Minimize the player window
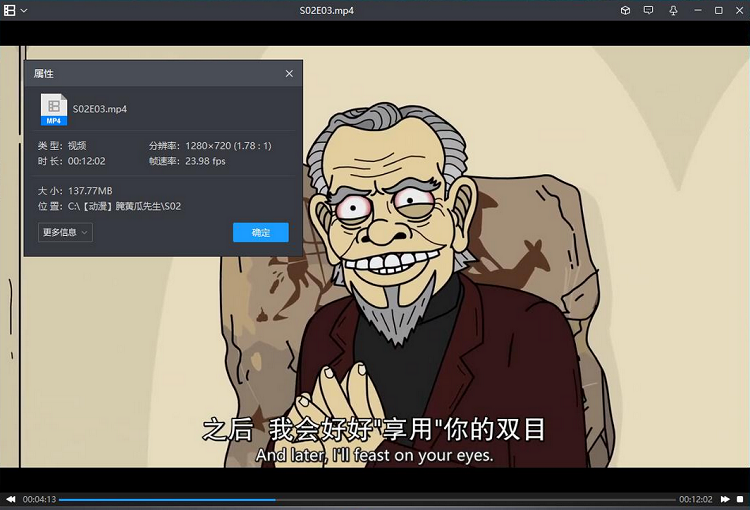The image size is (750, 510). click(x=696, y=10)
